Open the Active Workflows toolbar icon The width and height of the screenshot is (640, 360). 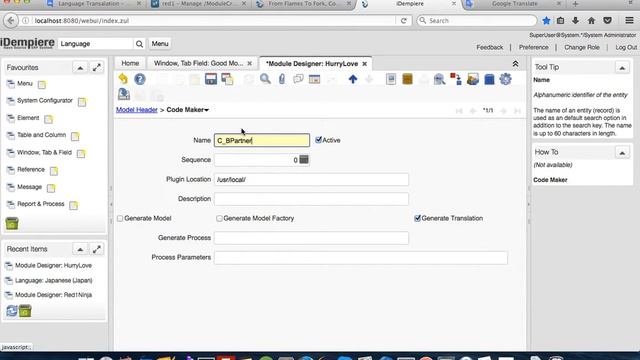click(456, 79)
